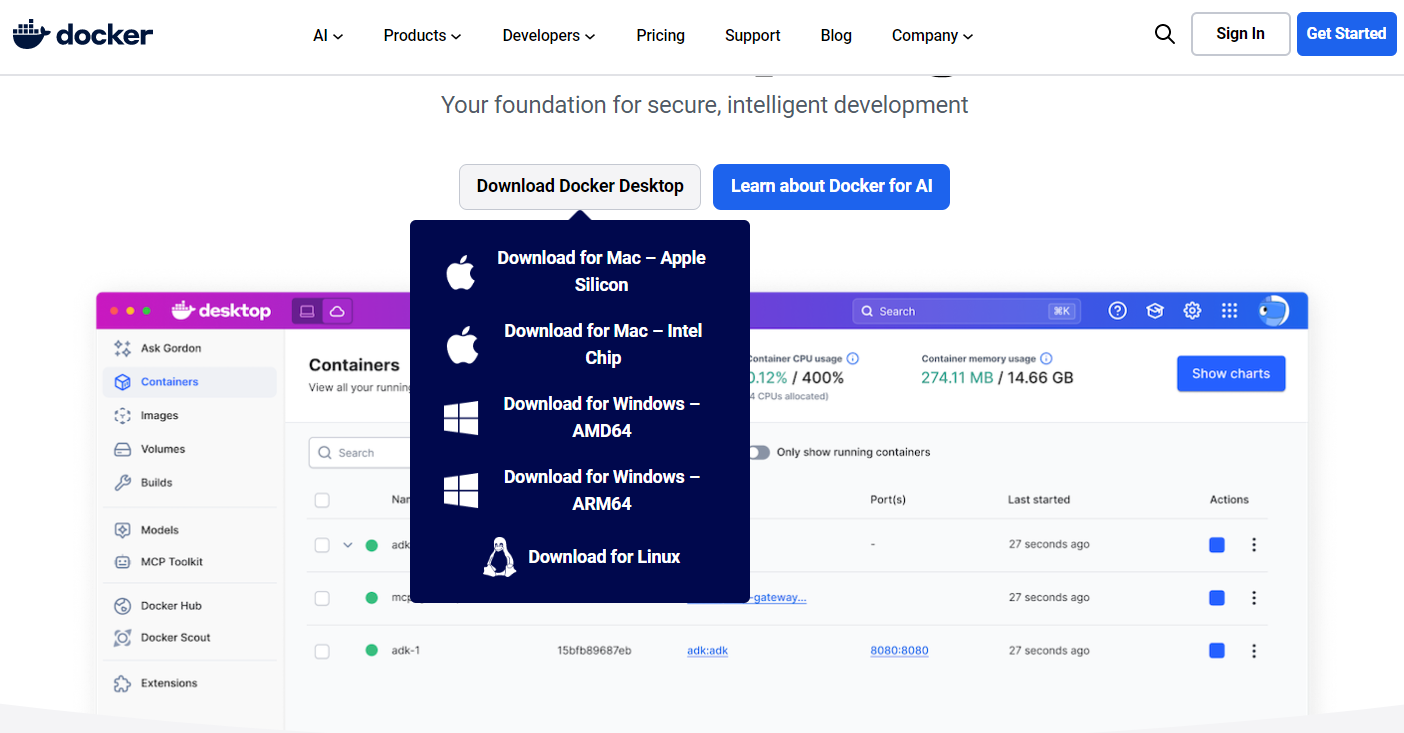This screenshot has width=1404, height=733.
Task: Click the CPU usage info icon
Action: [x=853, y=358]
